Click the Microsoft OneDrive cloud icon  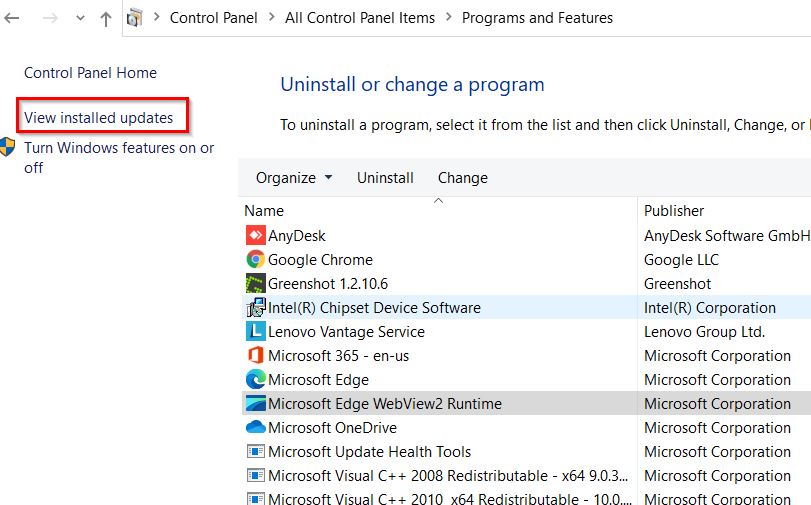pyautogui.click(x=256, y=427)
